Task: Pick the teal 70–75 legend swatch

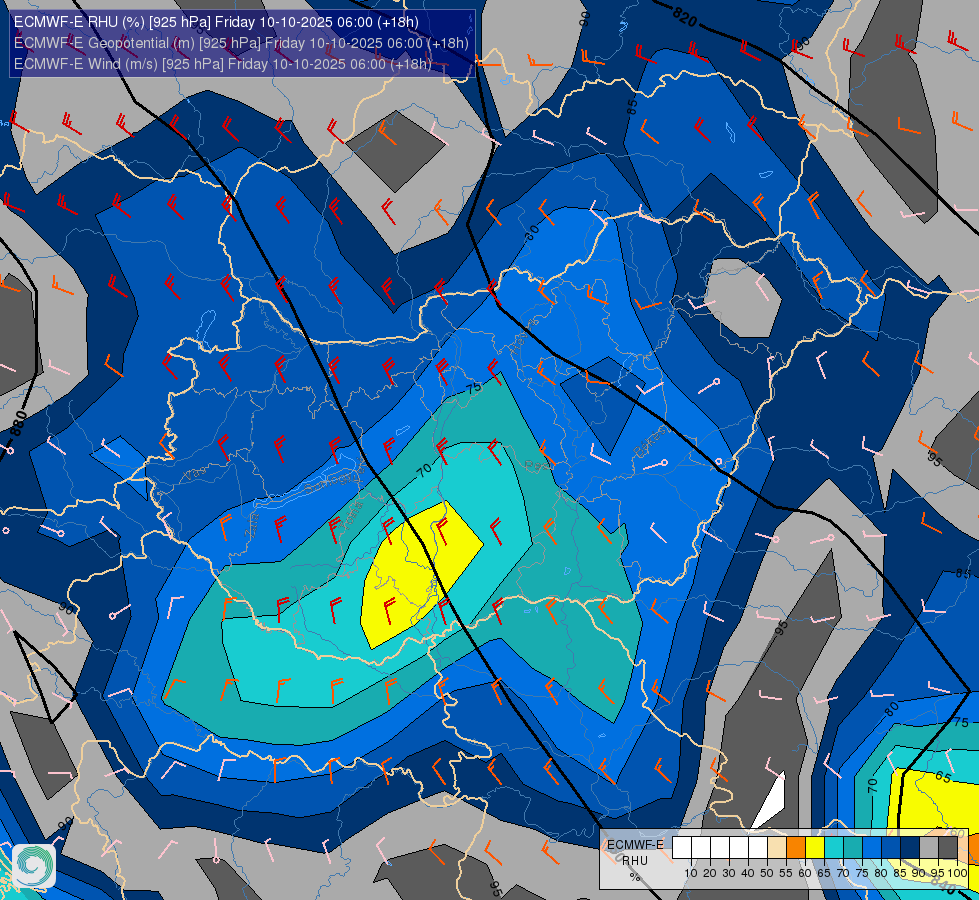Action: pyautogui.click(x=853, y=847)
